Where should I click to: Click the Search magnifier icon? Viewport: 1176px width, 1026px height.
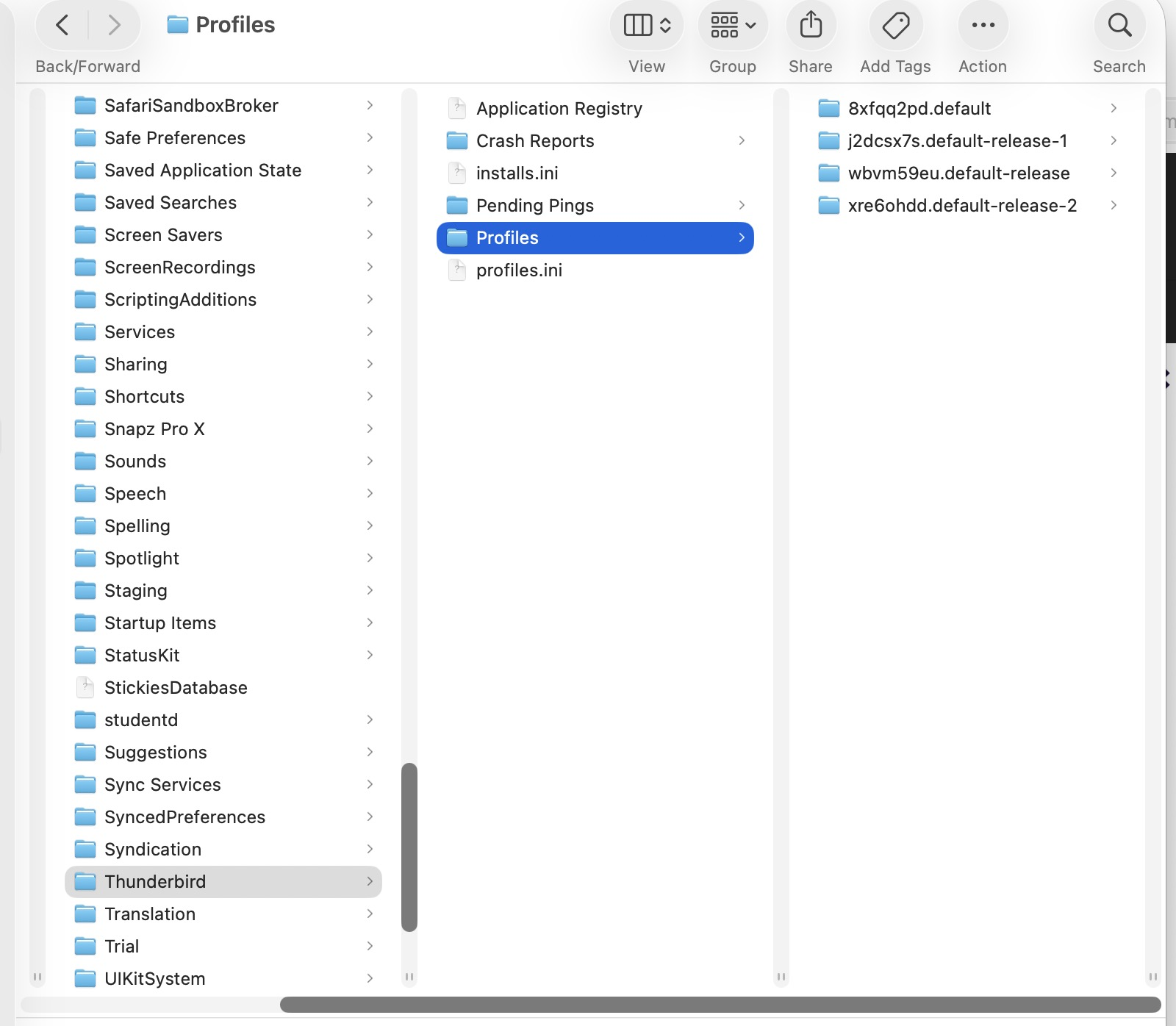click(x=1119, y=26)
